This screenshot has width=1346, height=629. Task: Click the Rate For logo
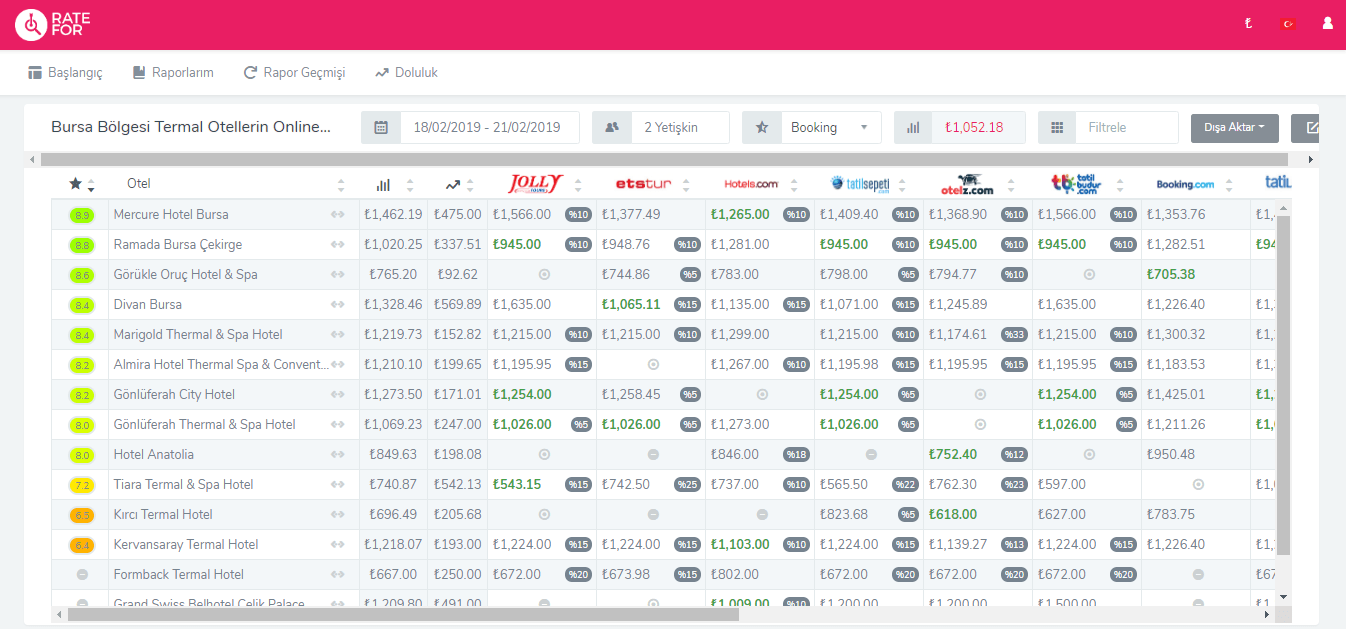coord(50,25)
